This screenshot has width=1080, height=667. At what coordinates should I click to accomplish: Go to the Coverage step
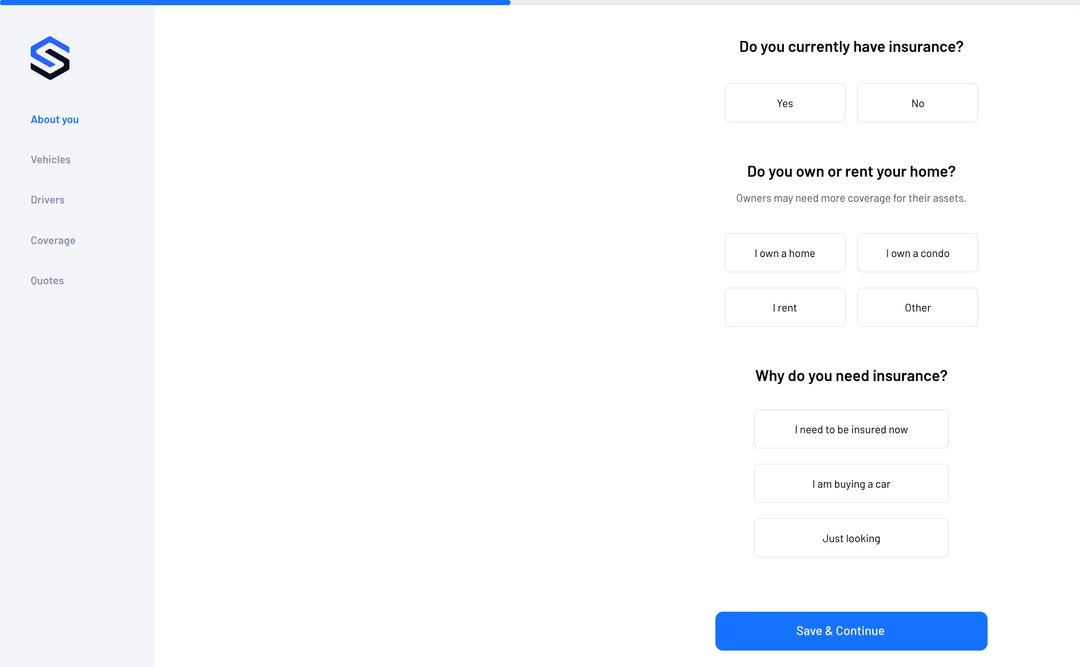(52, 240)
